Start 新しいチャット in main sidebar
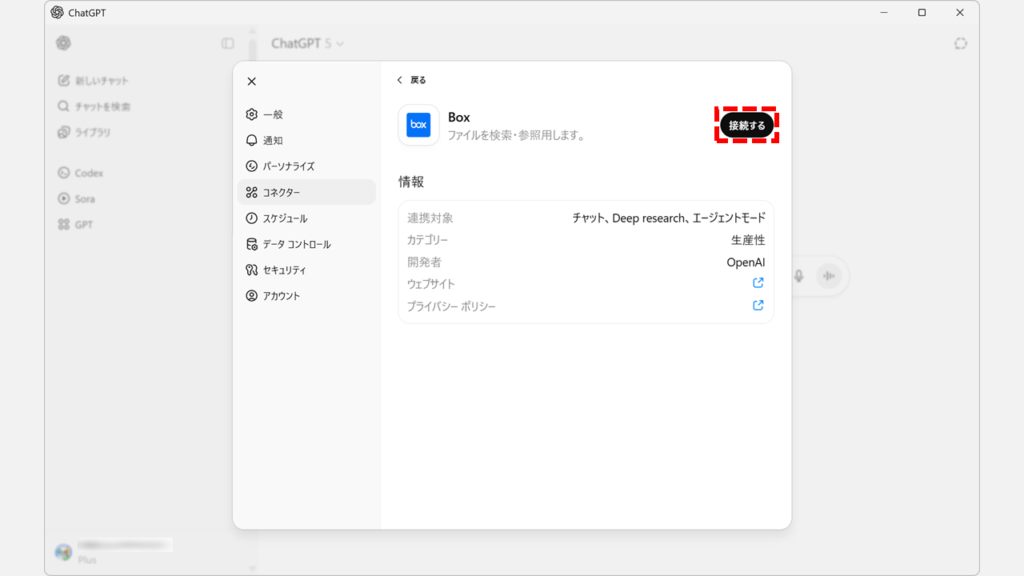The width and height of the screenshot is (1024, 576). point(93,80)
